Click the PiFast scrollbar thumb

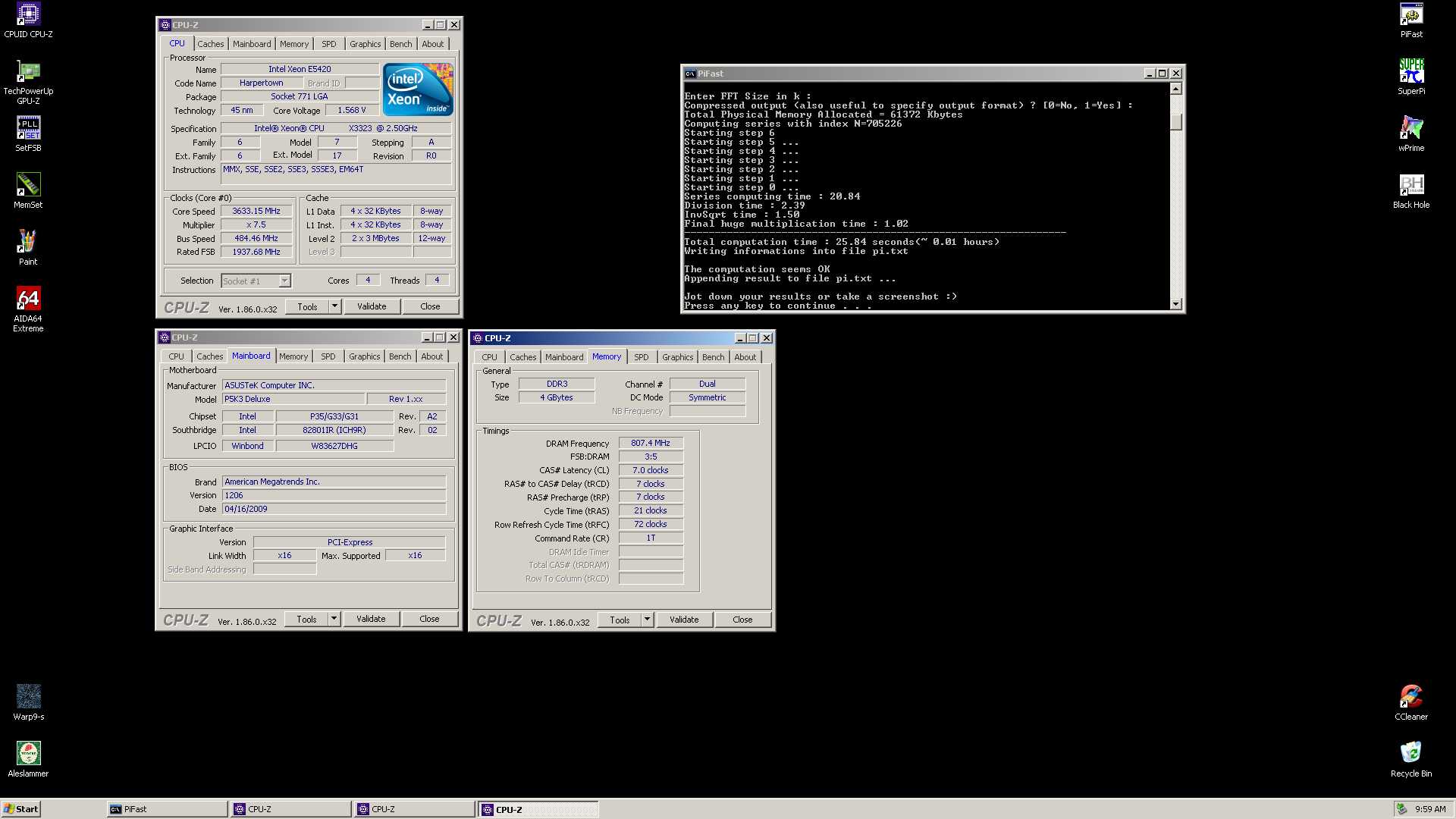click(1176, 122)
